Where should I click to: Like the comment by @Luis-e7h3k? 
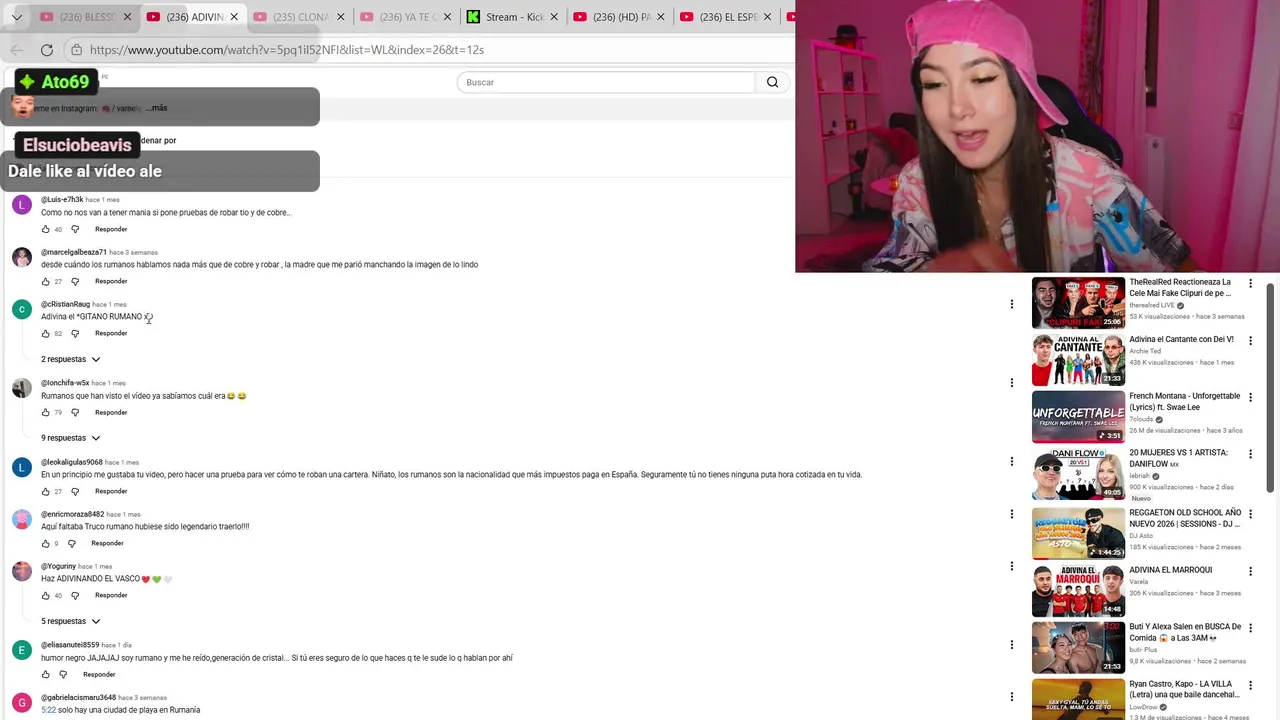pos(45,229)
